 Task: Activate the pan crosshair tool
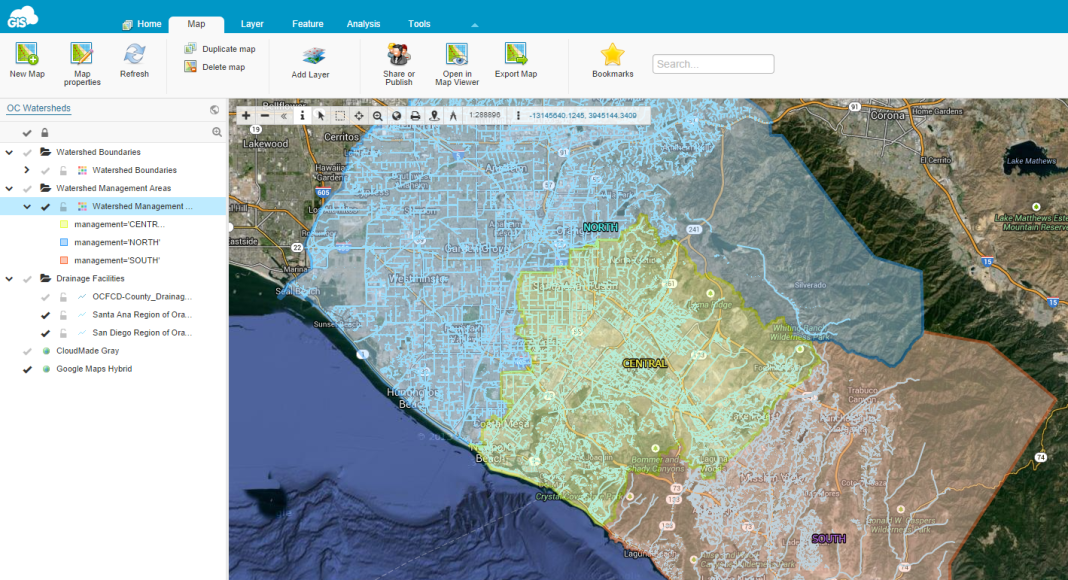coord(359,116)
